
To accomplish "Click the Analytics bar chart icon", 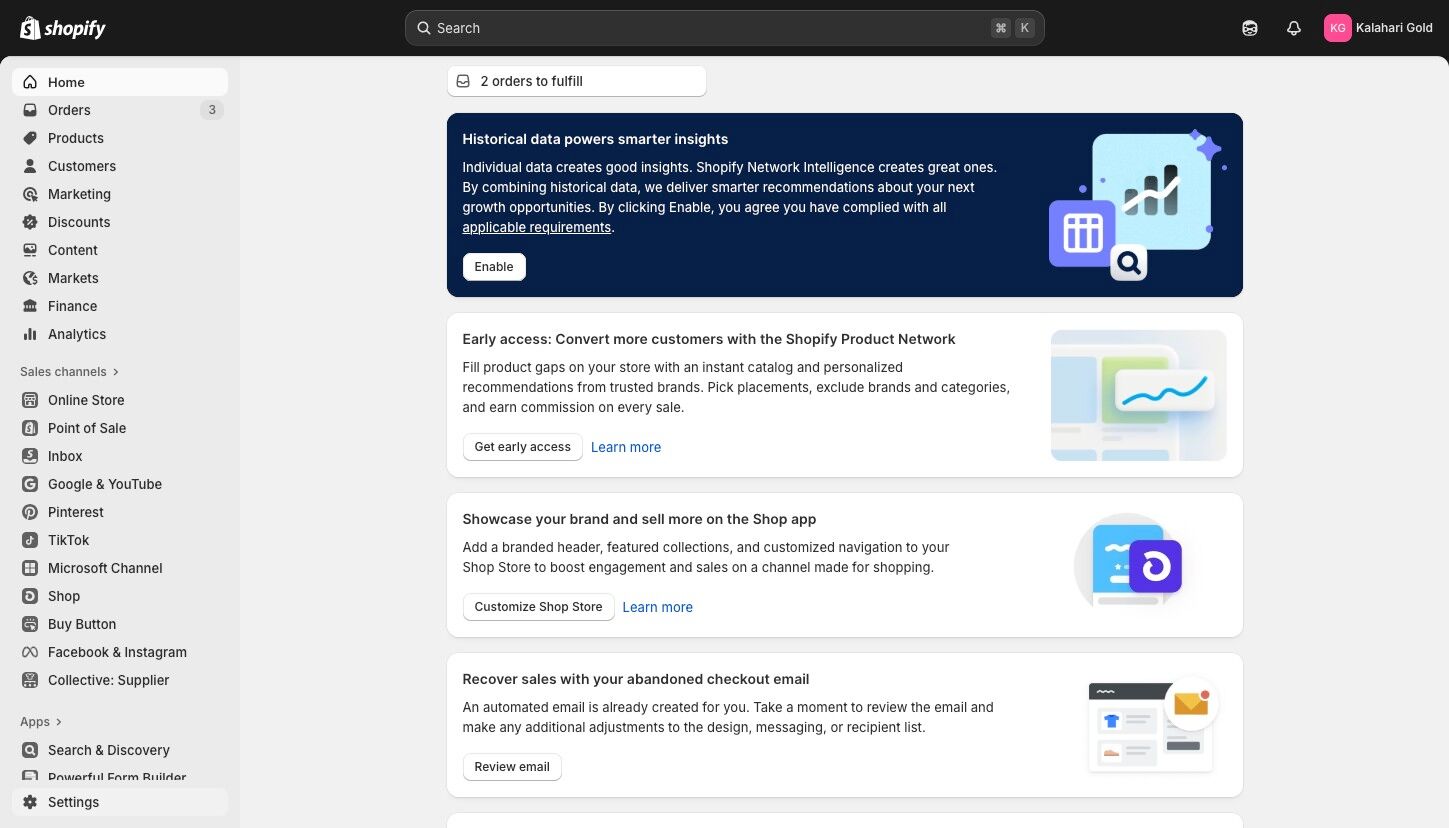I will click(x=30, y=334).
